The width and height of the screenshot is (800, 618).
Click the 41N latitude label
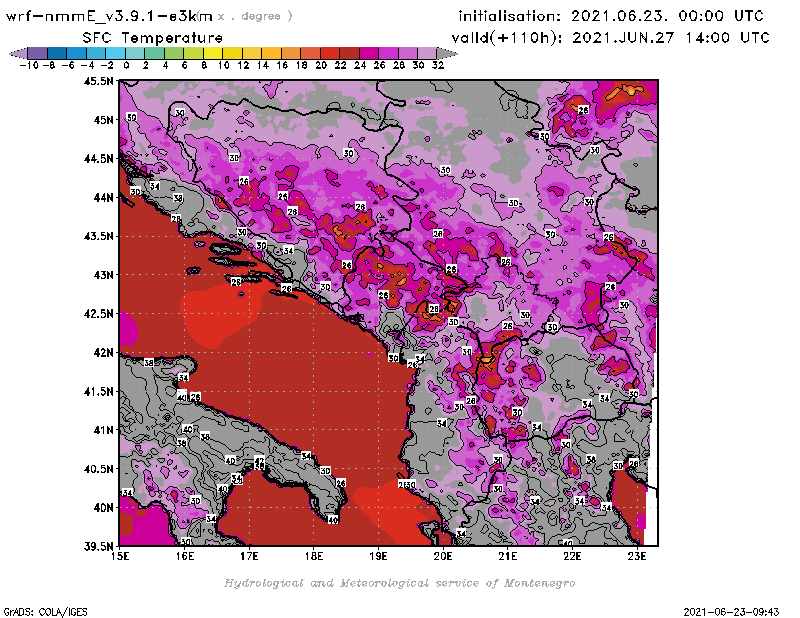[x=103, y=430]
